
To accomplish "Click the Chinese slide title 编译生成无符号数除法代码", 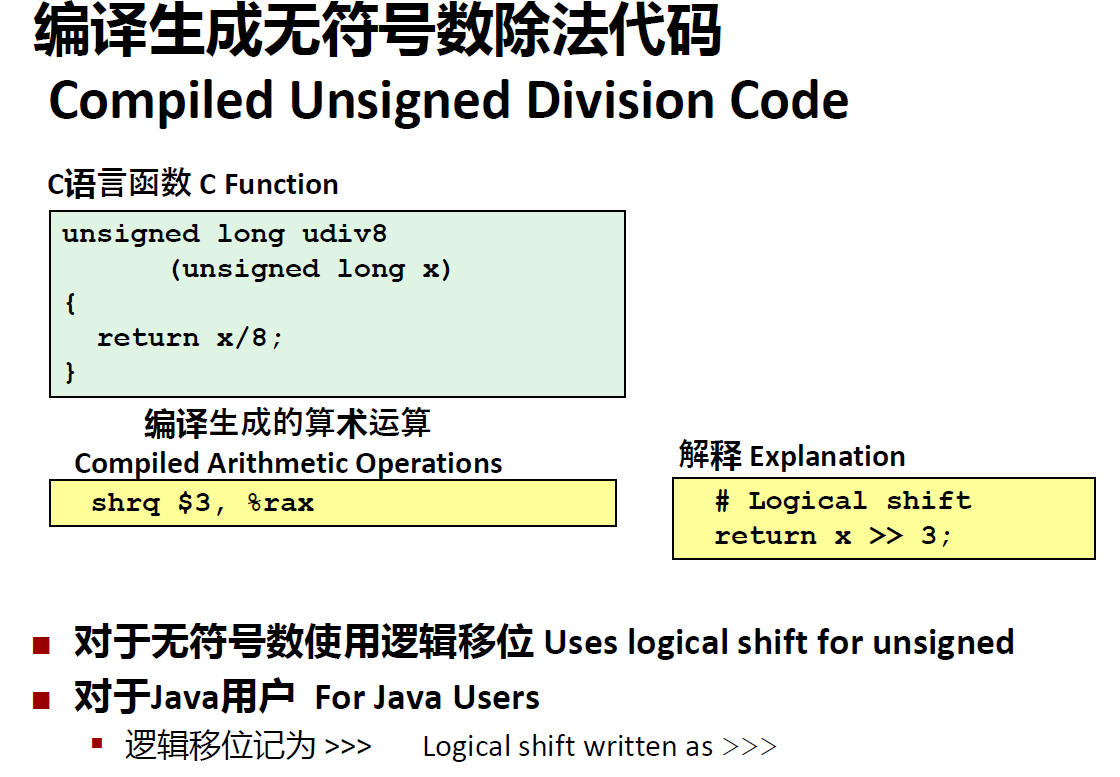I will coord(377,30).
